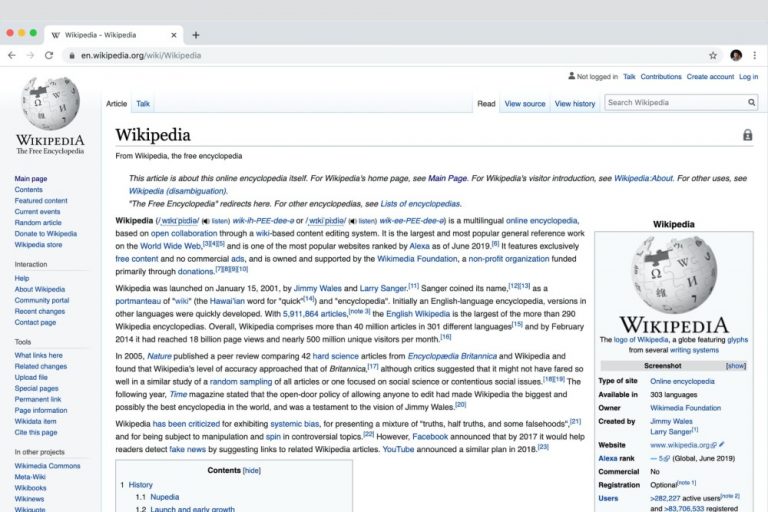Open Facebook link in article text

pyautogui.click(x=430, y=437)
